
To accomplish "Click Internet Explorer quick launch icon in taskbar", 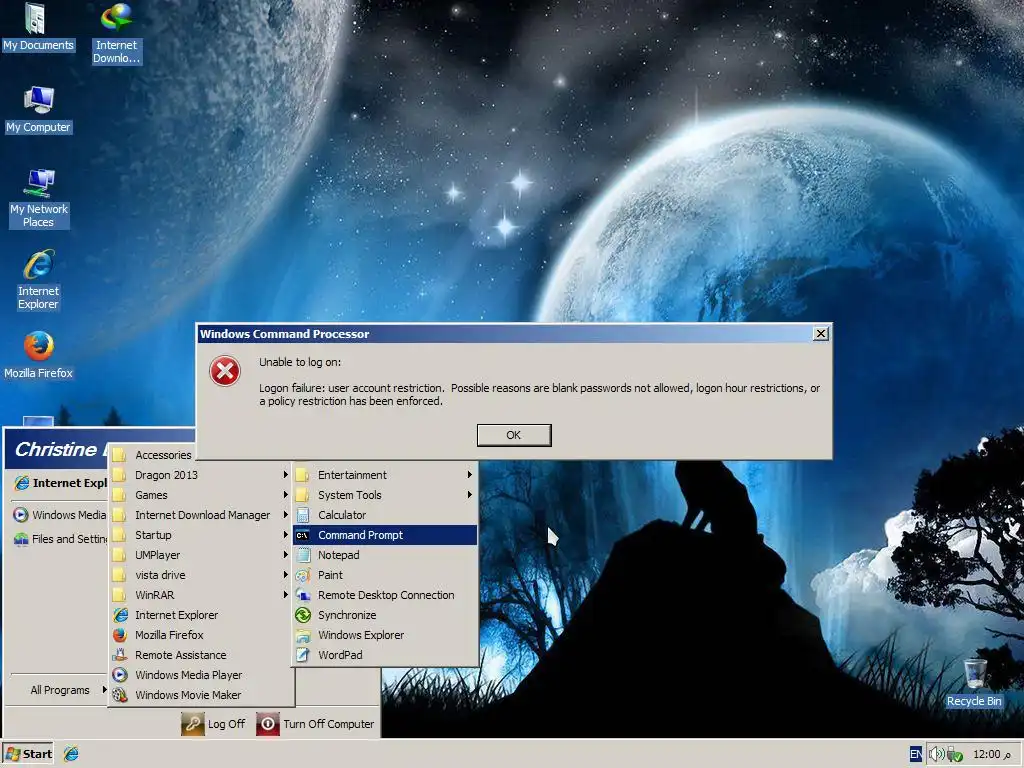I will (71, 754).
